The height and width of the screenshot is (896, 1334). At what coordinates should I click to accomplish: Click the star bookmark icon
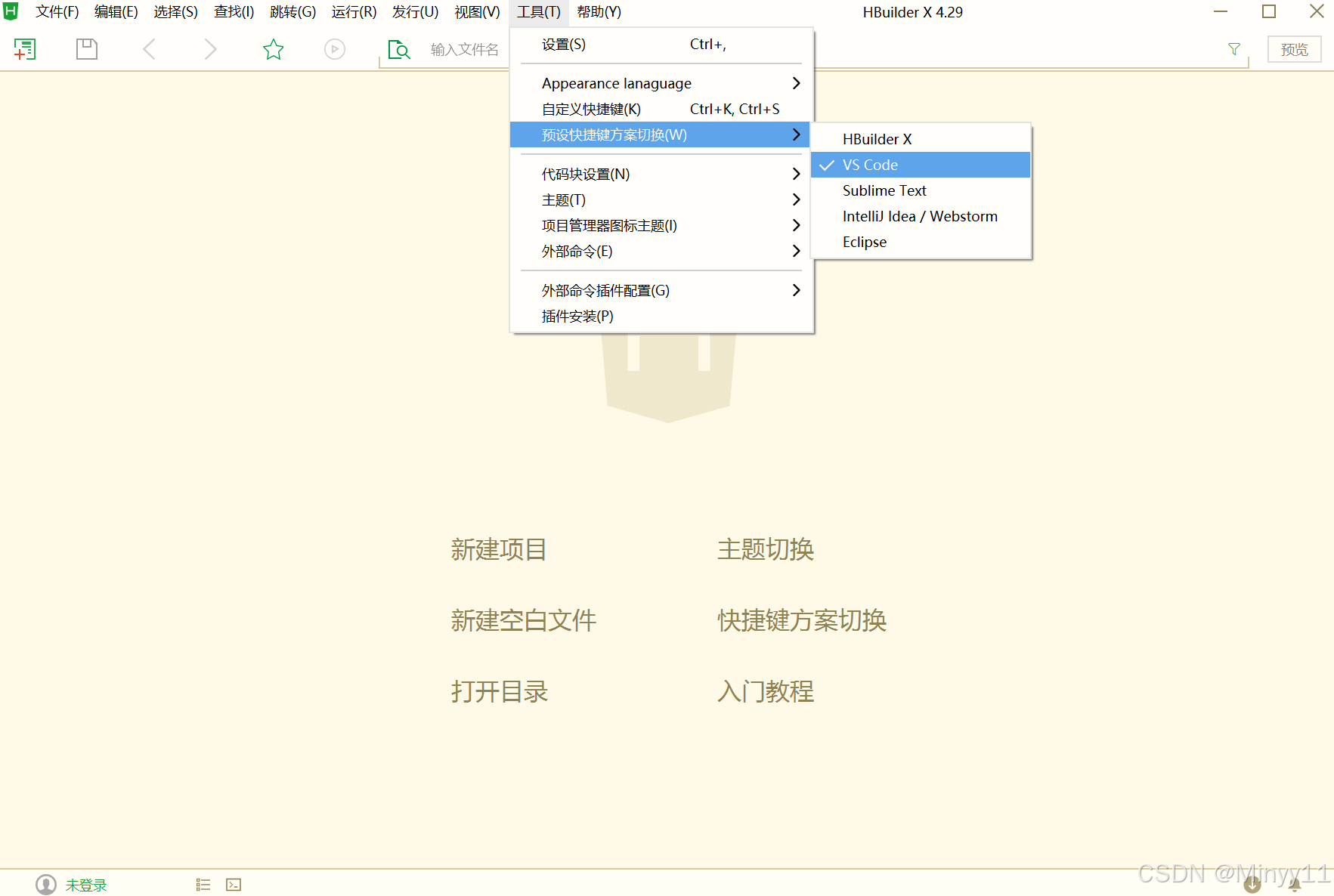pos(273,49)
